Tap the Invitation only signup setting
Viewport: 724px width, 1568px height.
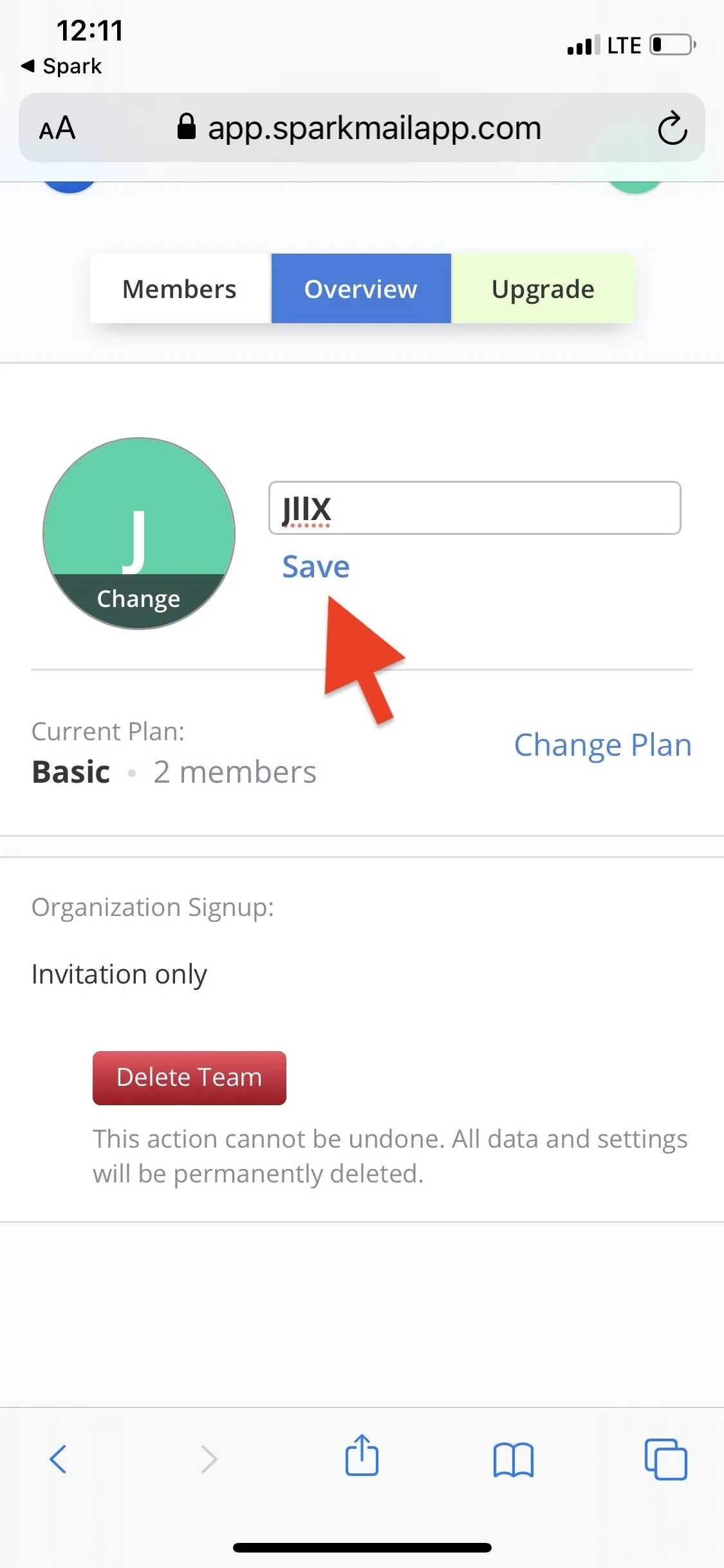tap(119, 974)
